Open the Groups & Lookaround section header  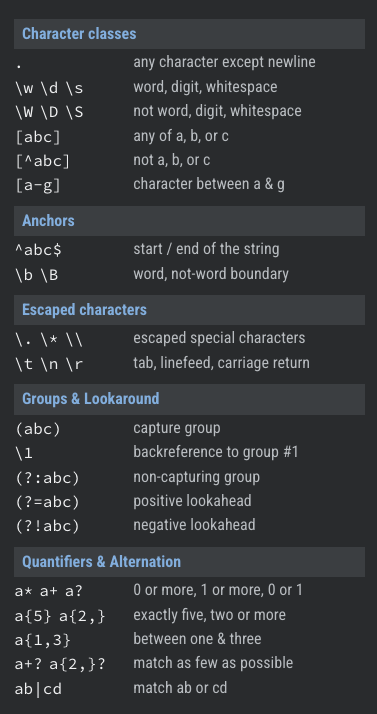(189, 399)
